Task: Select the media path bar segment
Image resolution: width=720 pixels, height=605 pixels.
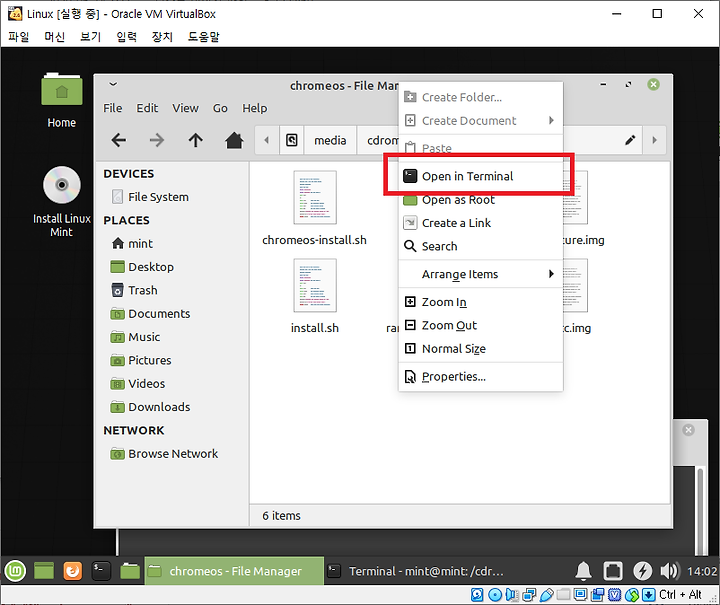Action: [330, 140]
